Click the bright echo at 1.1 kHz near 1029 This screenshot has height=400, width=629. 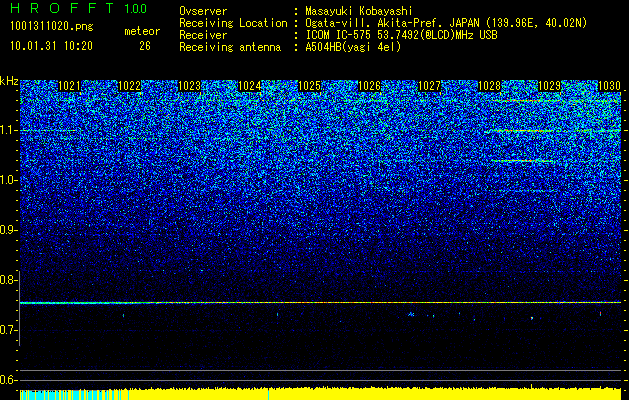[x=519, y=131]
